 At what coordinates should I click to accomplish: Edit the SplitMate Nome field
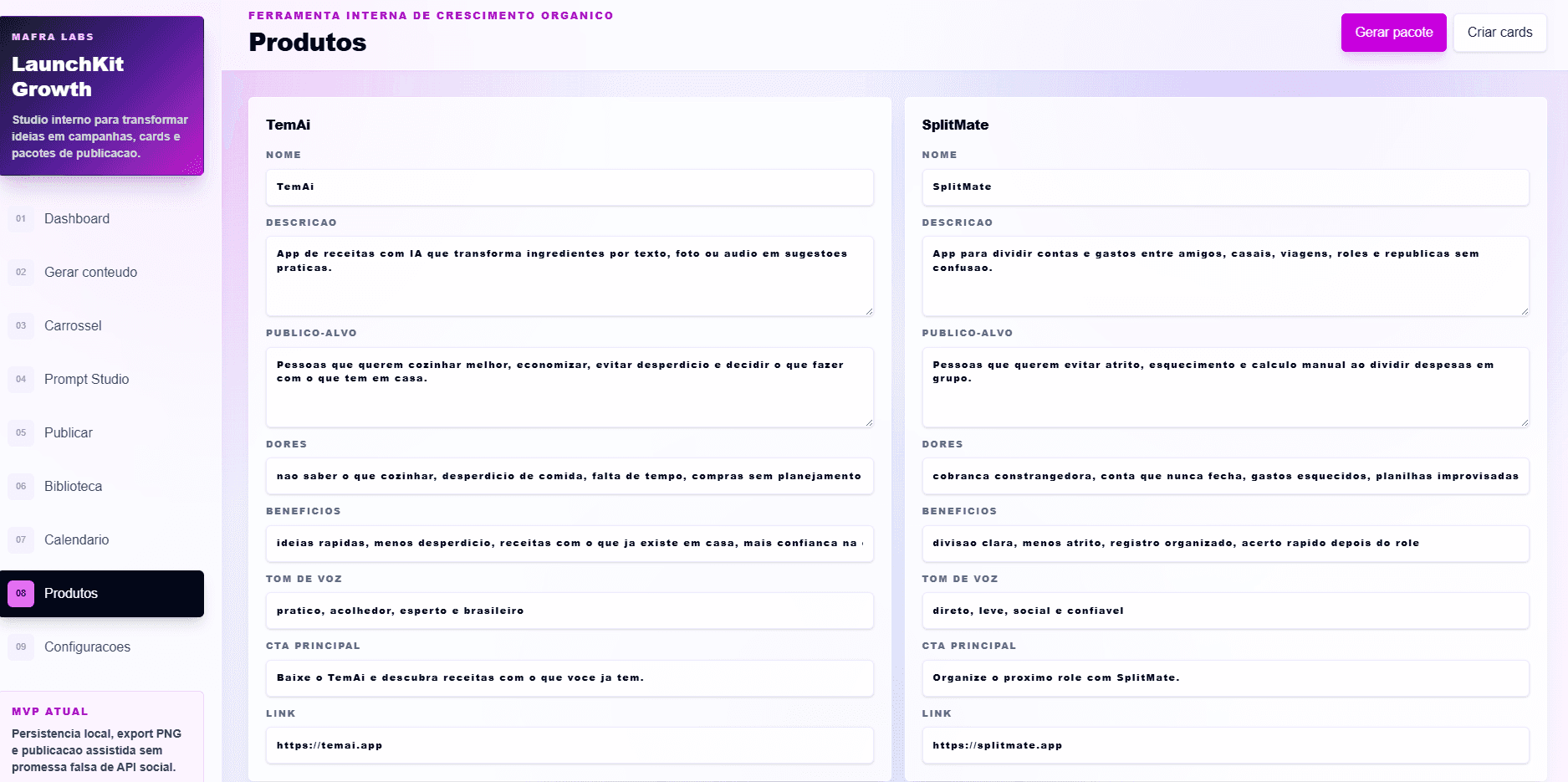click(1226, 187)
